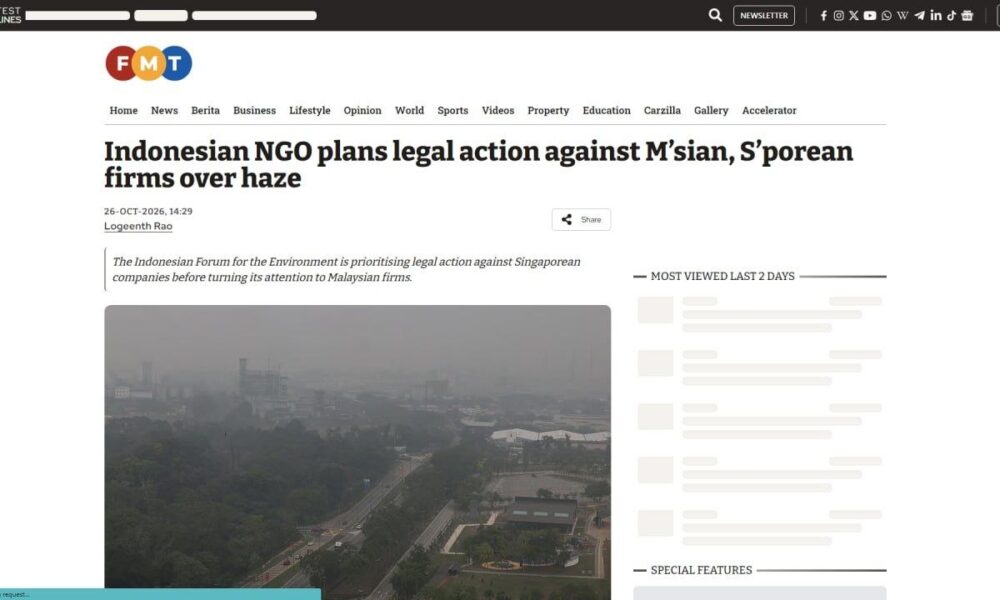Image resolution: width=1000 pixels, height=600 pixels.
Task: Go to the Home menu item
Action: click(124, 110)
